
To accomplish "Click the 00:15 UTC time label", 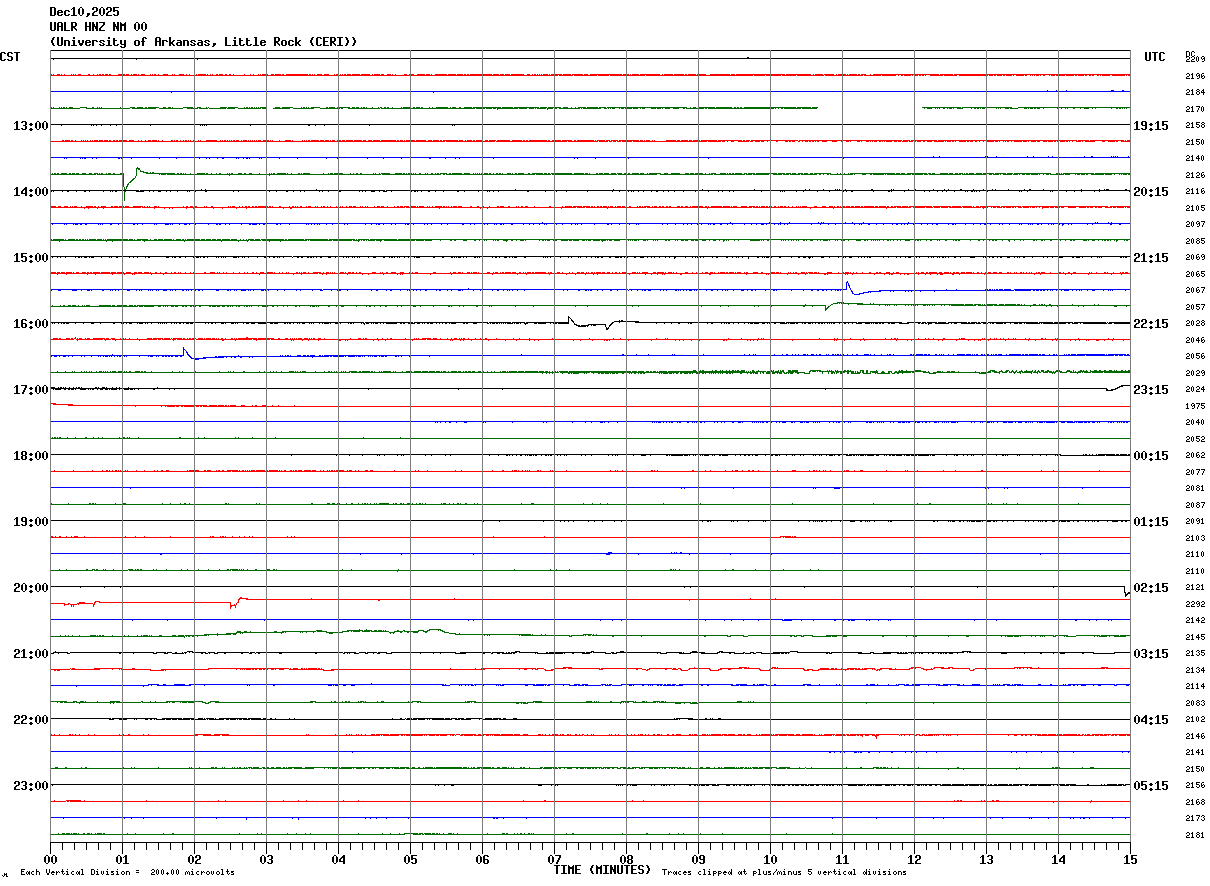I will point(1150,455).
